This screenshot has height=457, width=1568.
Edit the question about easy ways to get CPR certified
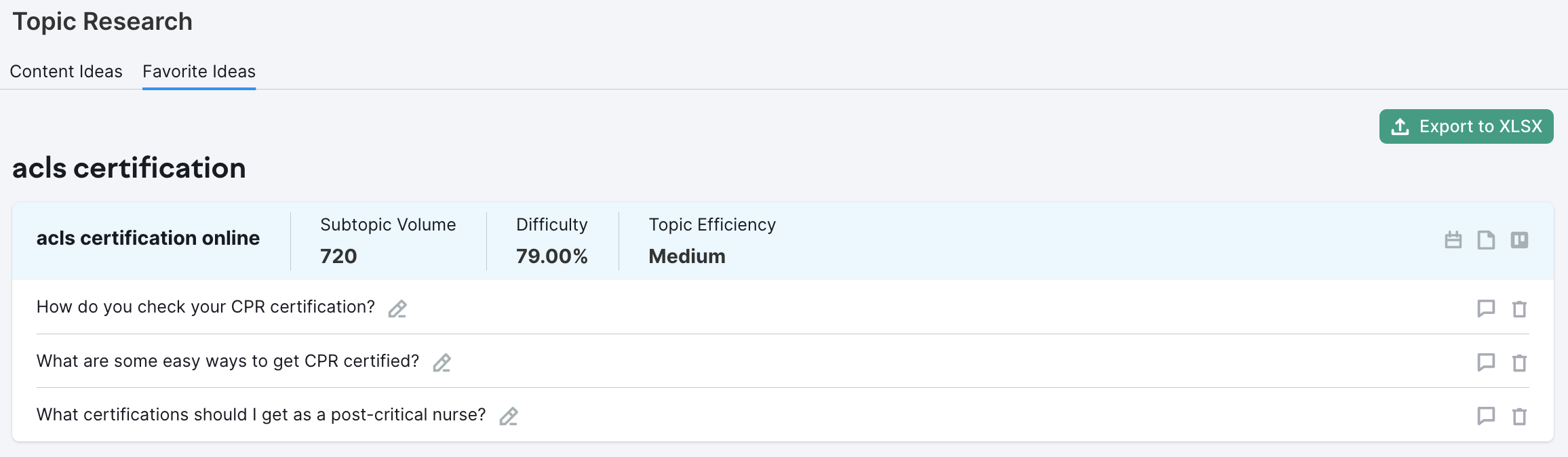(x=442, y=363)
